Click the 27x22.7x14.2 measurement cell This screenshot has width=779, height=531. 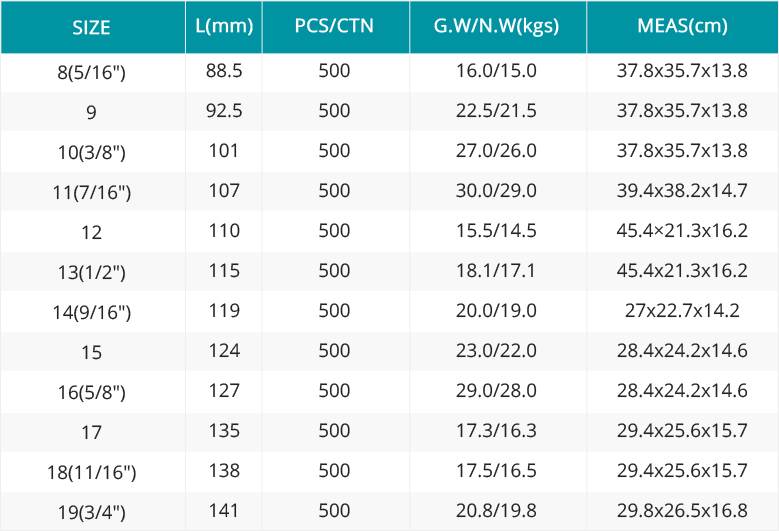(683, 311)
